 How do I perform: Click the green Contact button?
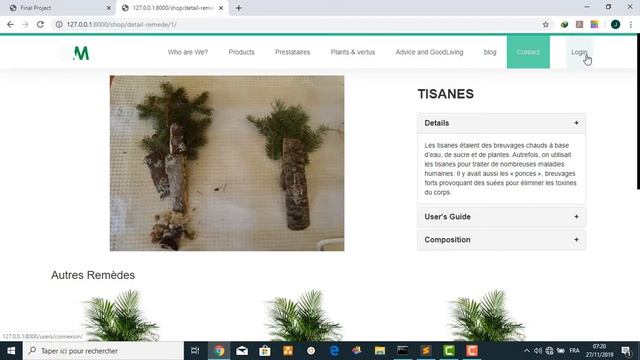(528, 52)
